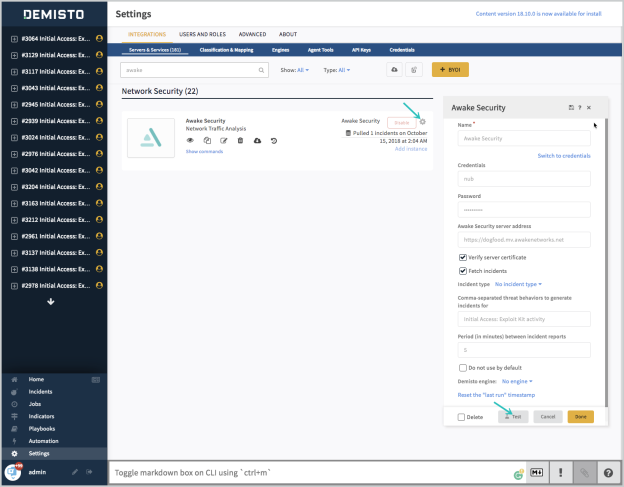The height and width of the screenshot is (487, 624).
Task: Expand incident #3043 in sidebar
Action: click(x=14, y=88)
